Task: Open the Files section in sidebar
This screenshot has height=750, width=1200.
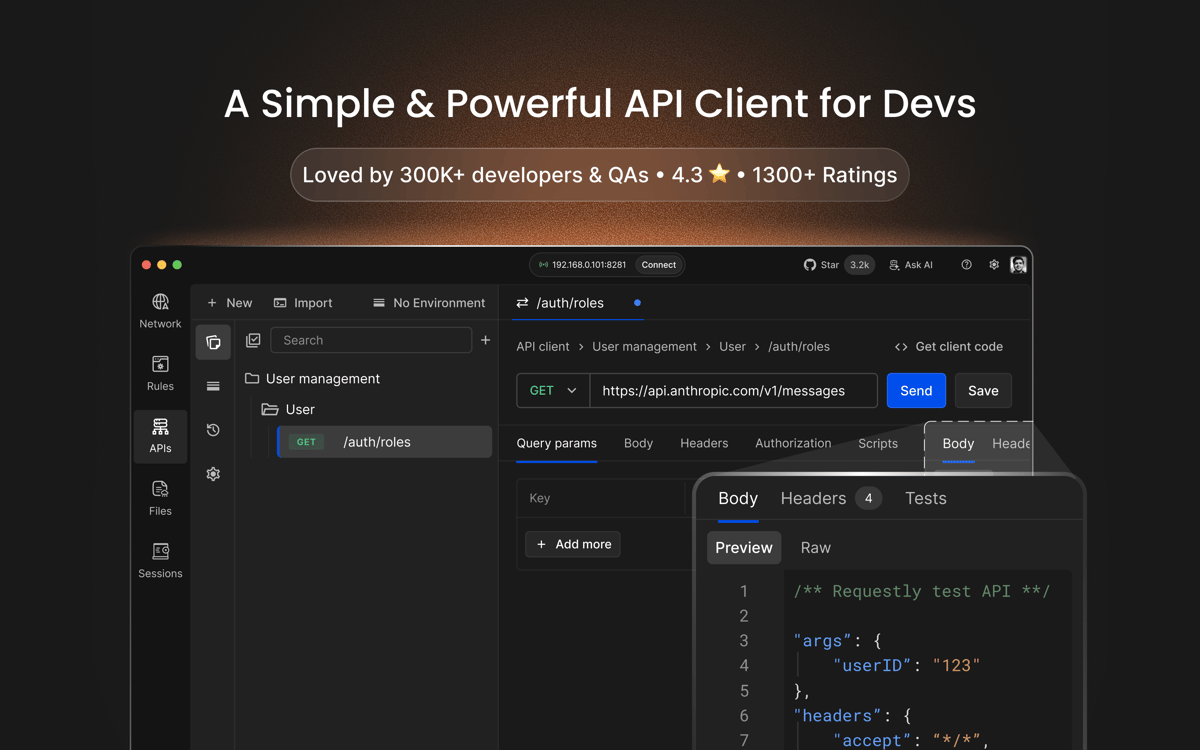Action: (x=160, y=498)
